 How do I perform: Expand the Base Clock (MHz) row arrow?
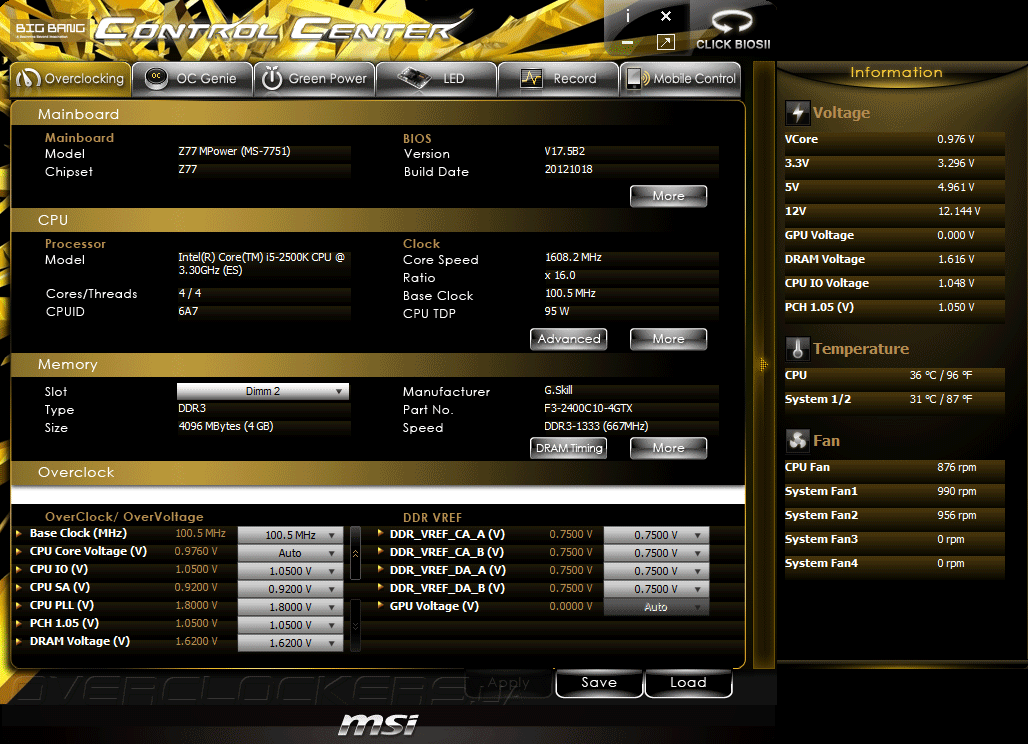coord(19,534)
